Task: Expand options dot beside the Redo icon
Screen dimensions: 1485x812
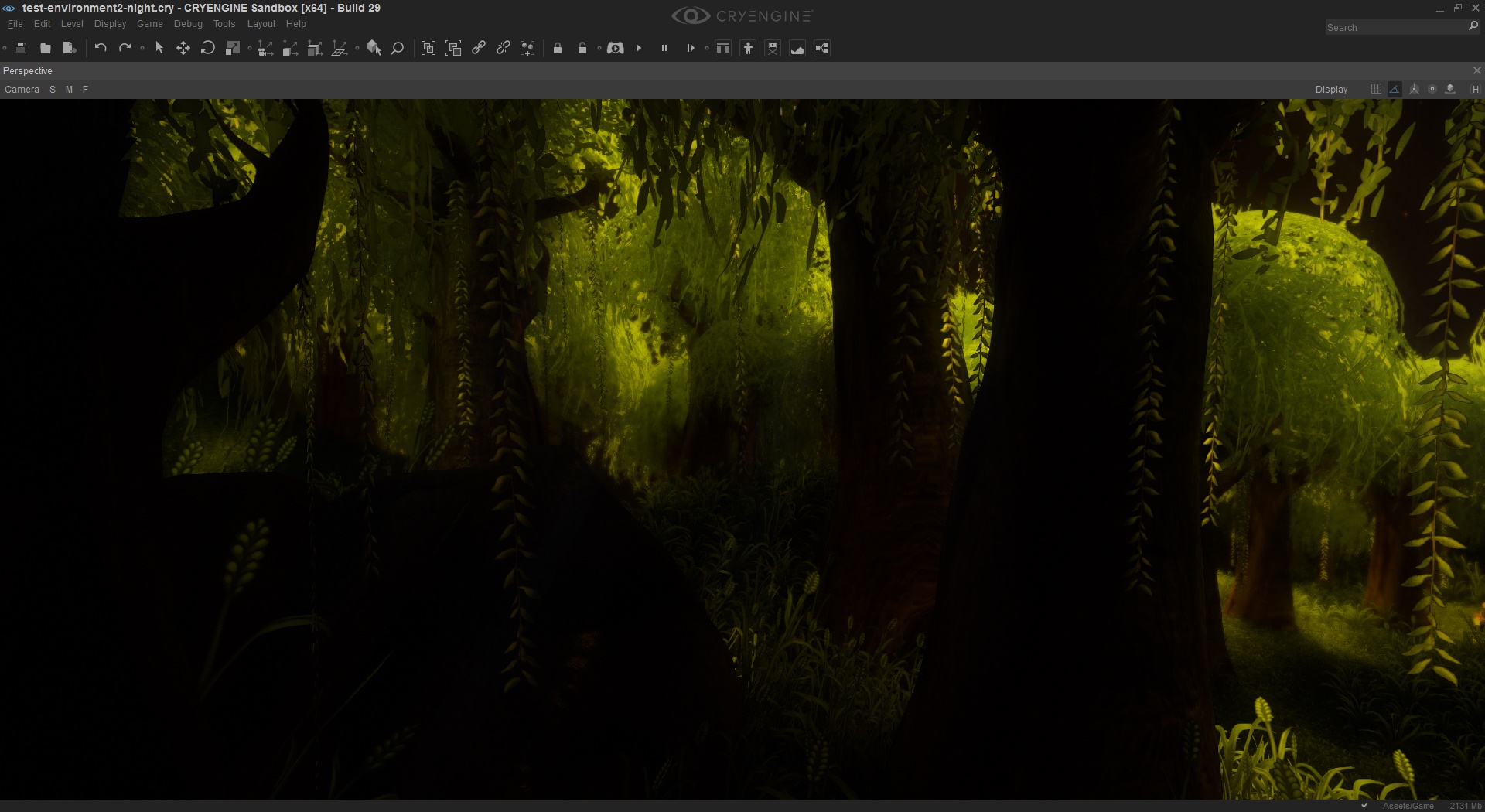Action: click(142, 48)
